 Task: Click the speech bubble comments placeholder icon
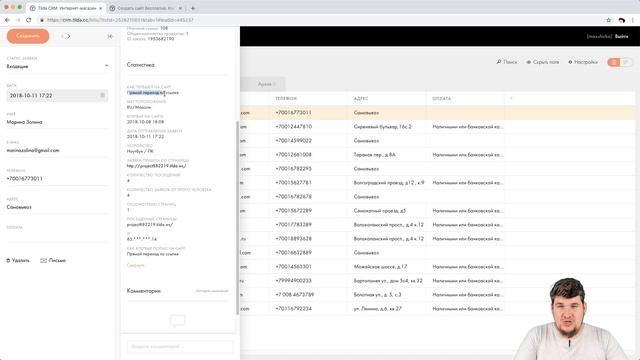[178, 320]
